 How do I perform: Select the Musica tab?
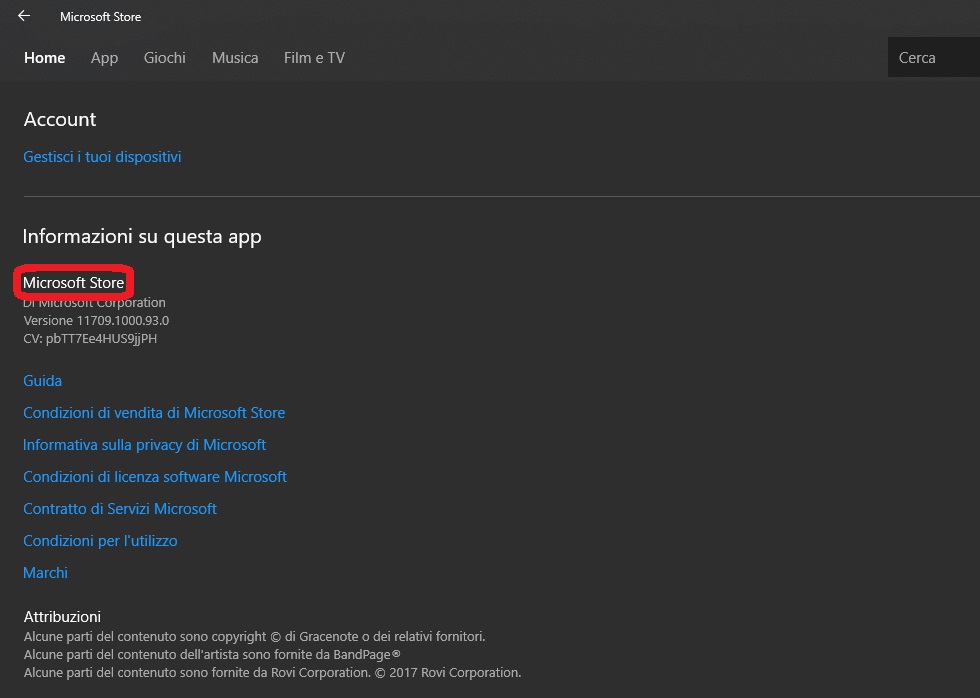[235, 57]
